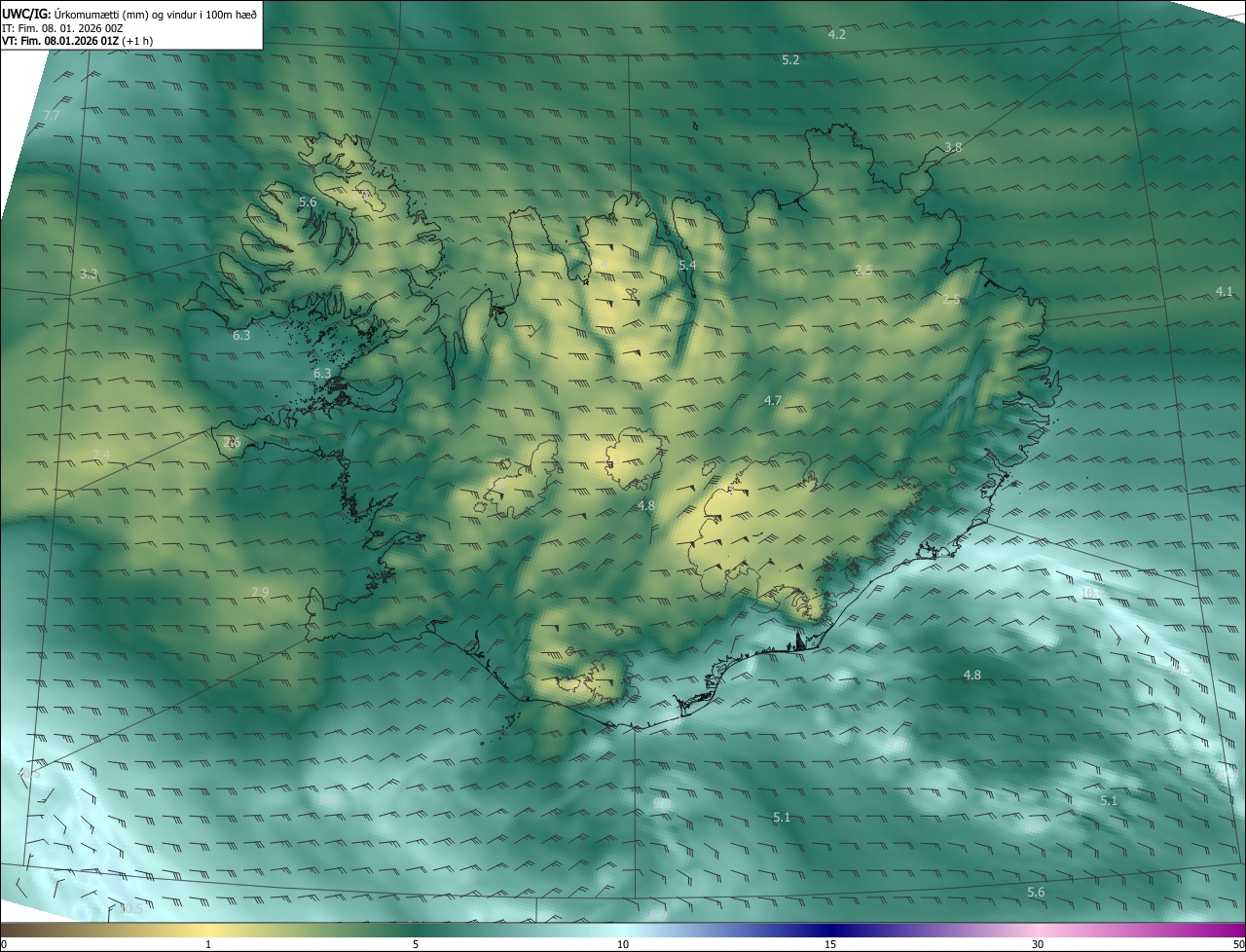The width and height of the screenshot is (1246, 952).
Task: Select the 'IT: Fim. 08. 01. 2026 00Z' line
Action: (62, 27)
